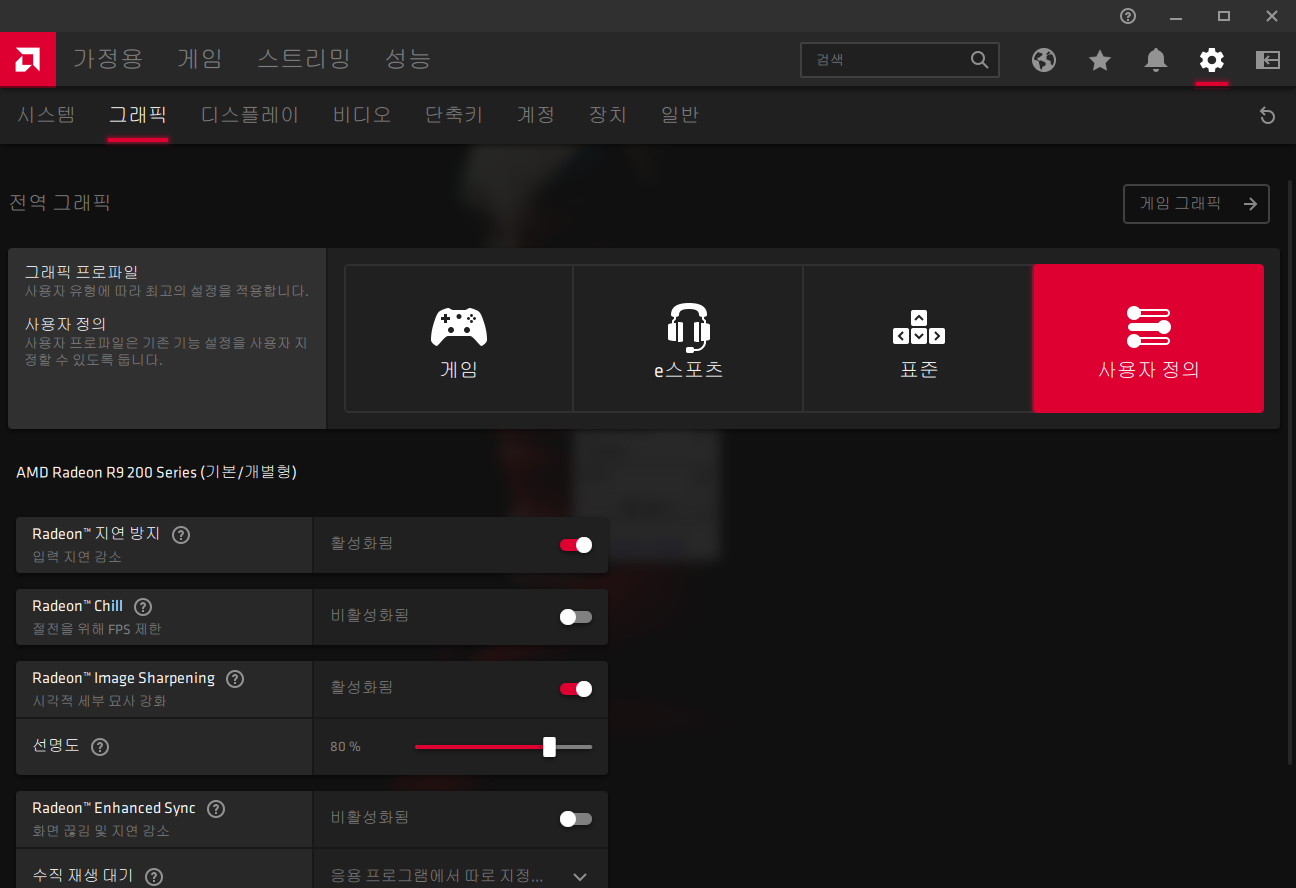Viewport: 1296px width, 888px height.
Task: Open notifications bell icon
Action: pyautogui.click(x=1156, y=60)
